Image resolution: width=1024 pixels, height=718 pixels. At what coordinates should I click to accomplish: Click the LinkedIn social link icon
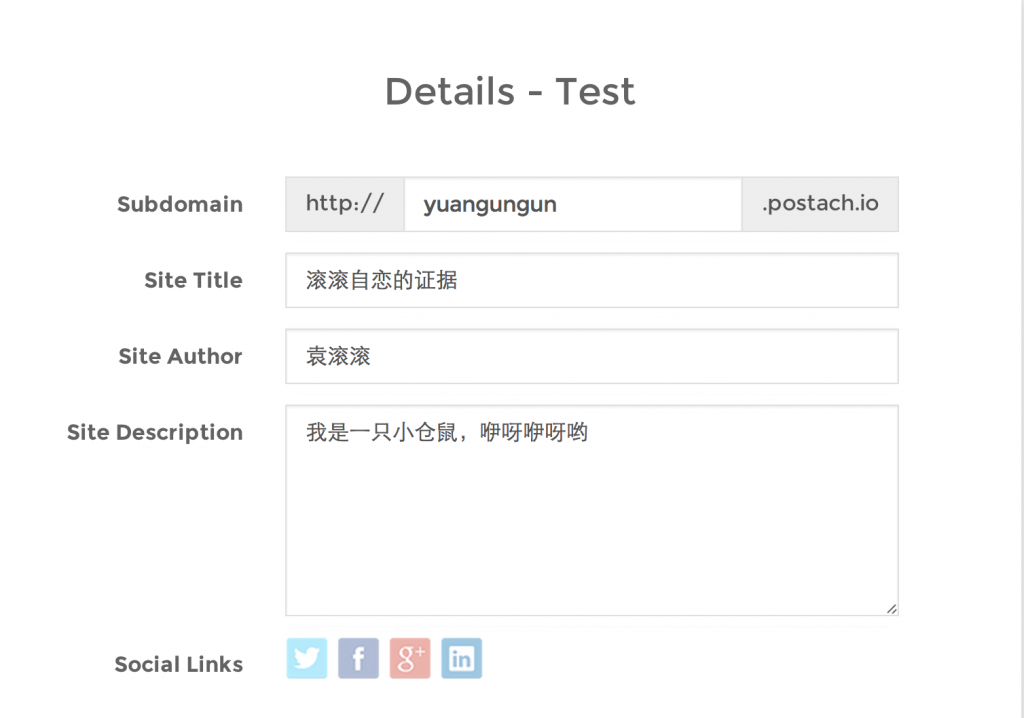click(x=461, y=658)
